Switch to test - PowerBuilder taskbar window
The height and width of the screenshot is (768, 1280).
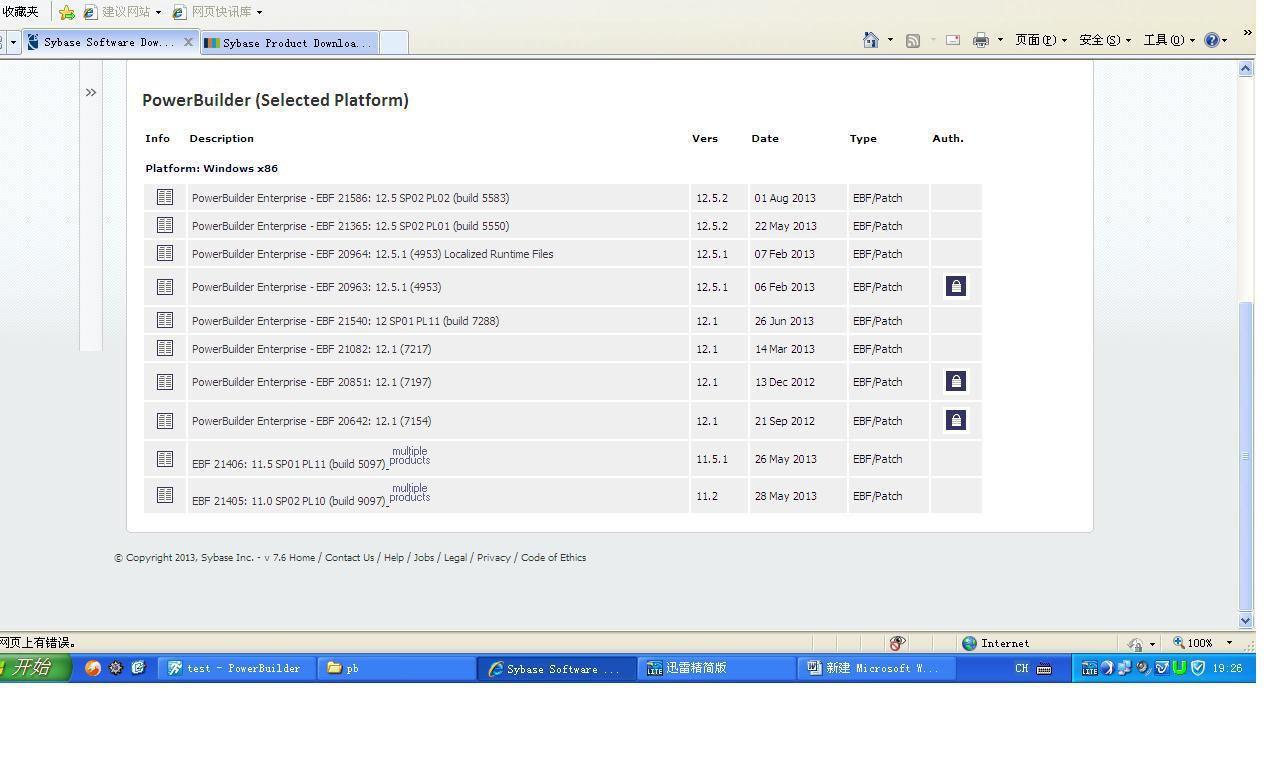(237, 668)
